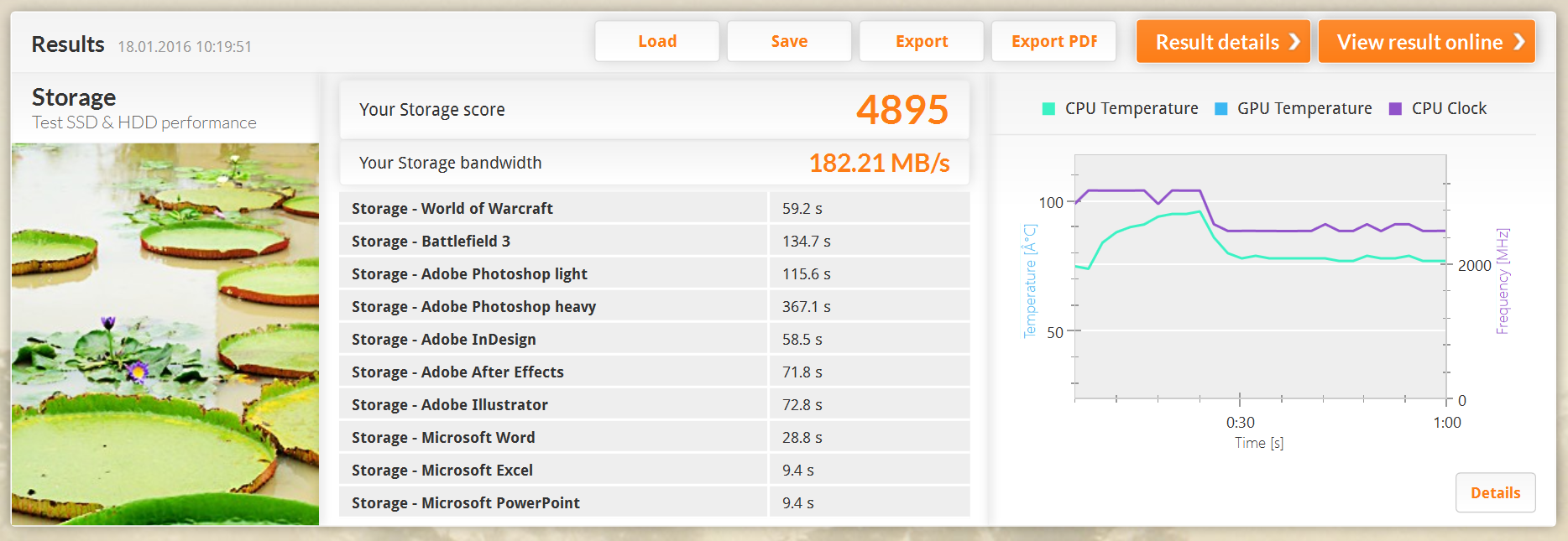Click the Storage score value 4895
1568x541 pixels.
[x=902, y=109]
